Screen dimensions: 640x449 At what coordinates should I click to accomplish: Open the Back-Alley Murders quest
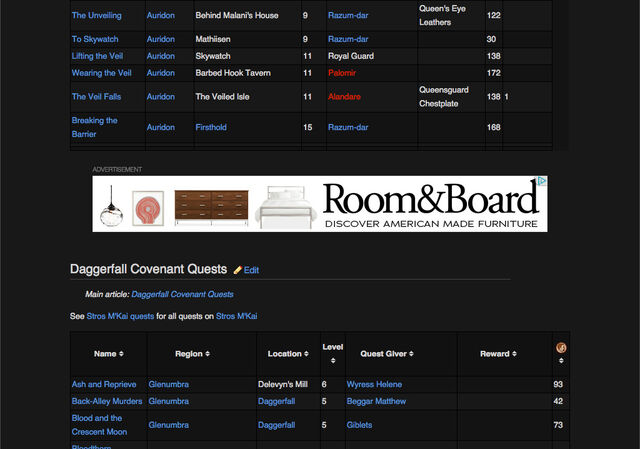coord(107,401)
